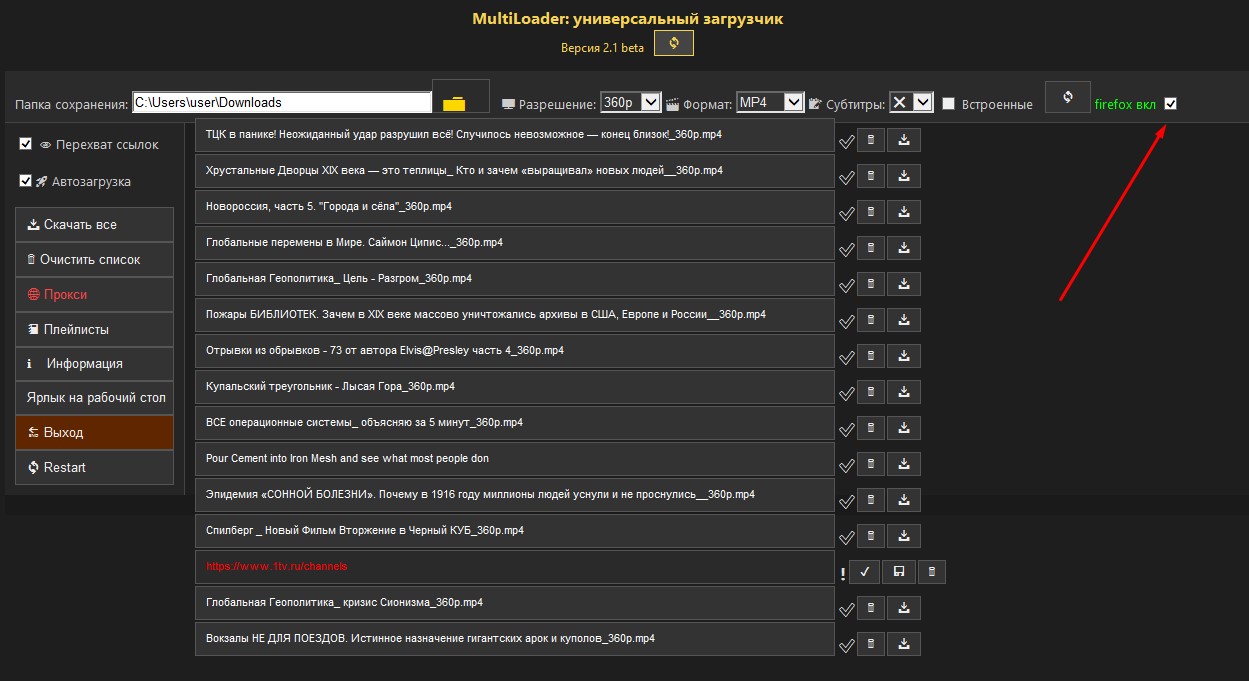Trash the 'Купальский треугольник' entry

pyautogui.click(x=871, y=392)
